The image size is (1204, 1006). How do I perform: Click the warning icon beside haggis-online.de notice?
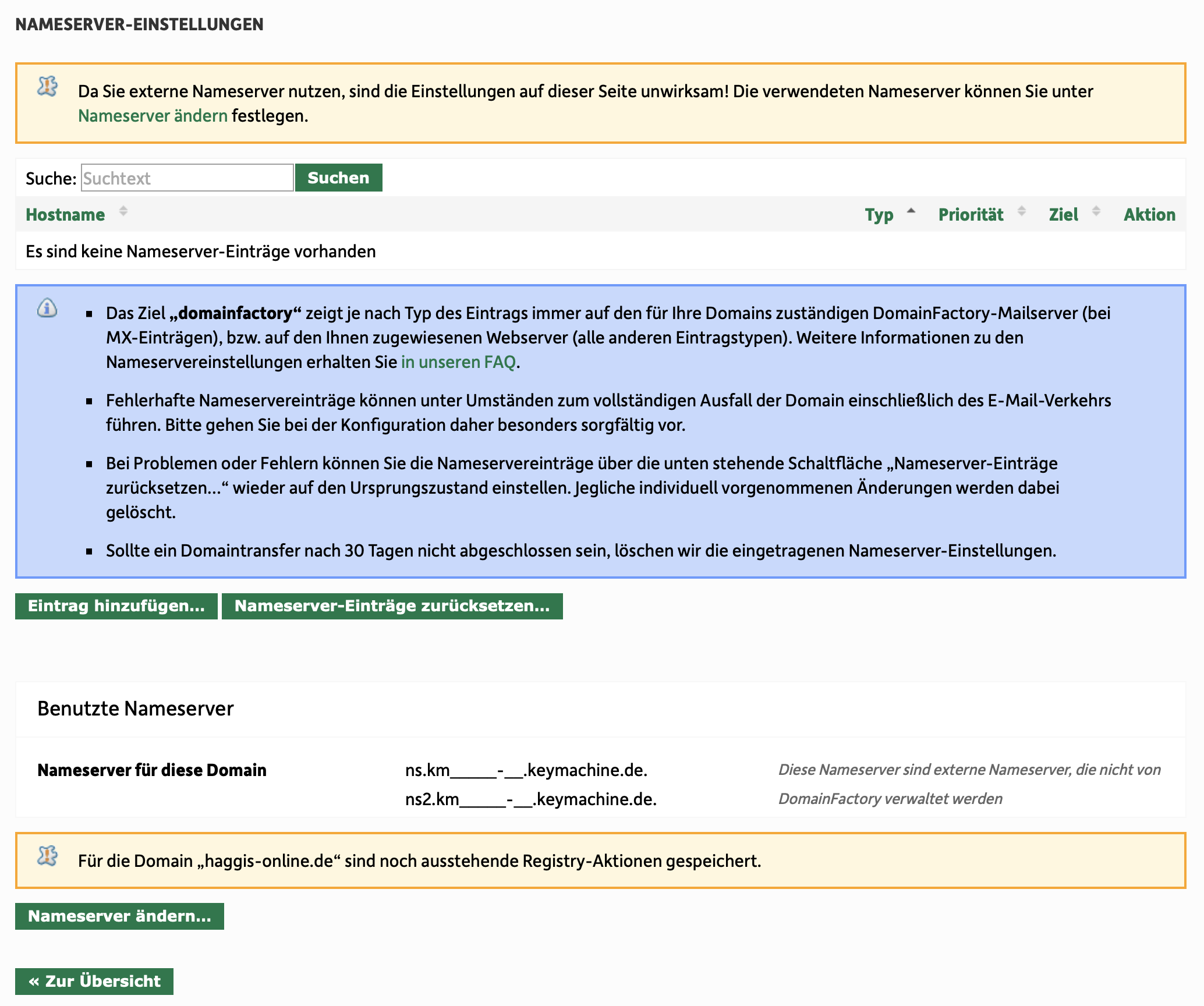point(47,856)
